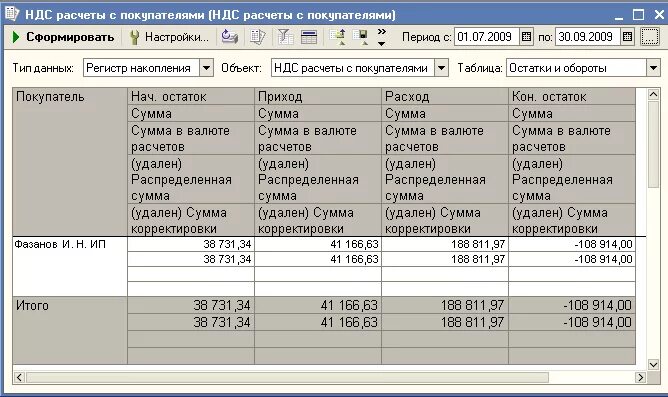Click the Кон. остаток column header
The image size is (668, 397).
click(572, 97)
